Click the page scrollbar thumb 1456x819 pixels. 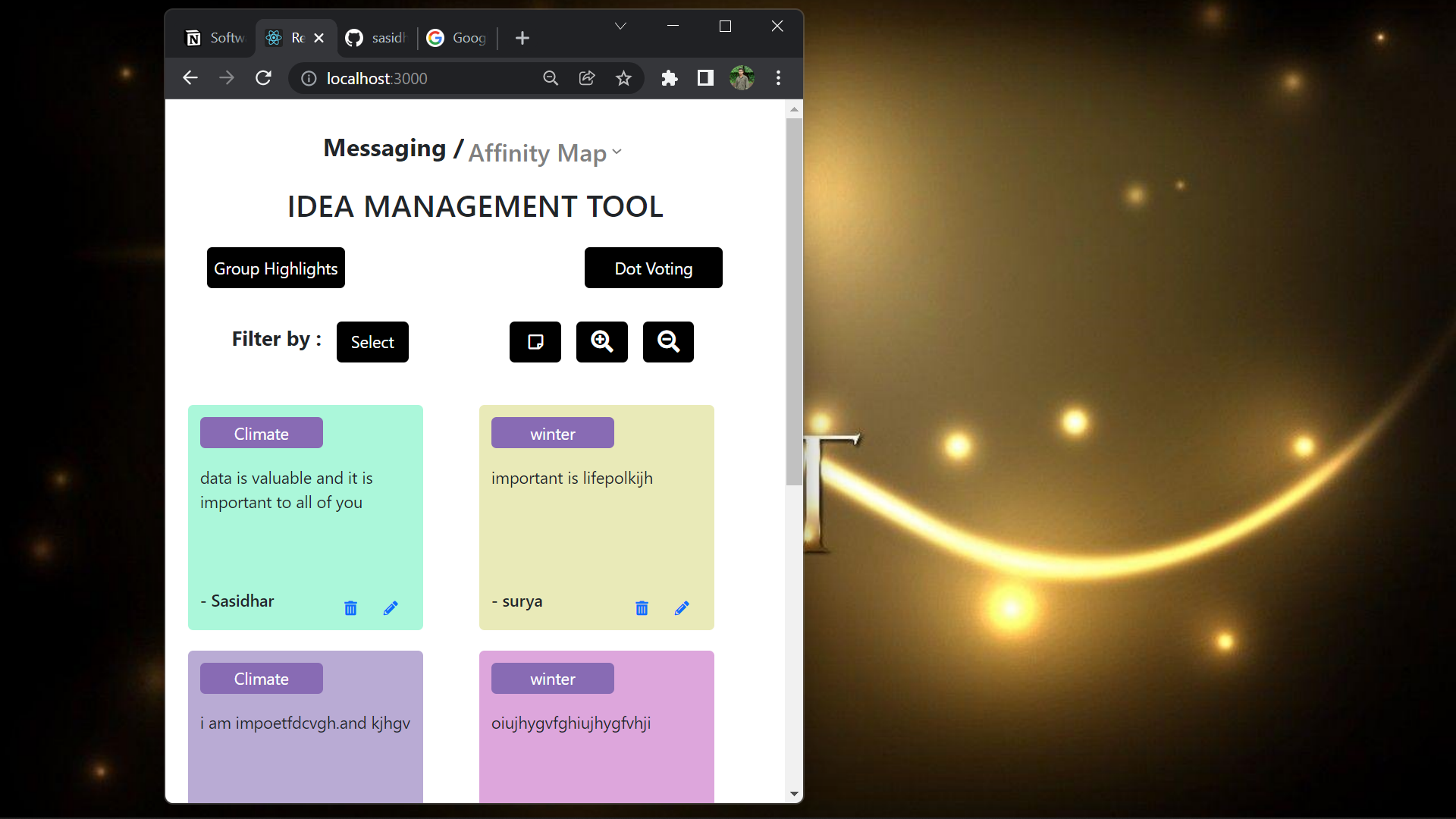click(794, 301)
